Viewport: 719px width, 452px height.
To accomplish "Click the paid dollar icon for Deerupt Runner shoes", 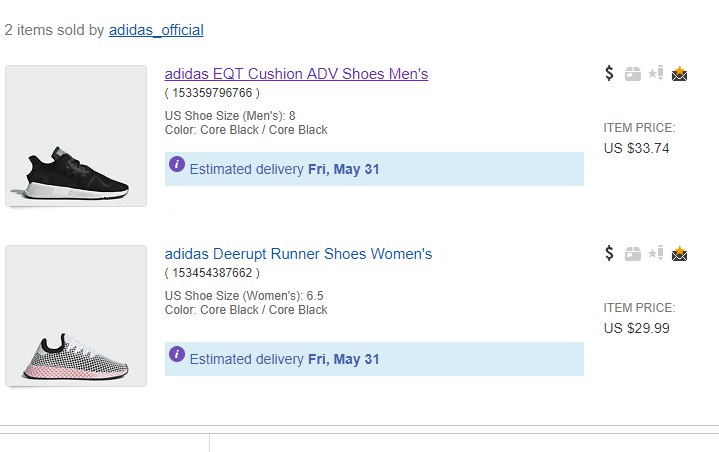I will (x=609, y=253).
